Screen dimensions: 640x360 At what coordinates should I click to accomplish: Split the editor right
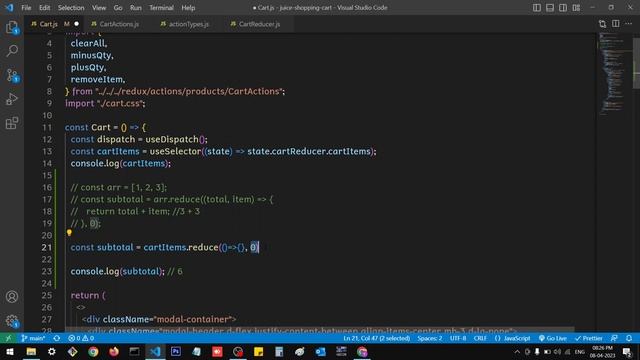pyautogui.click(x=616, y=24)
